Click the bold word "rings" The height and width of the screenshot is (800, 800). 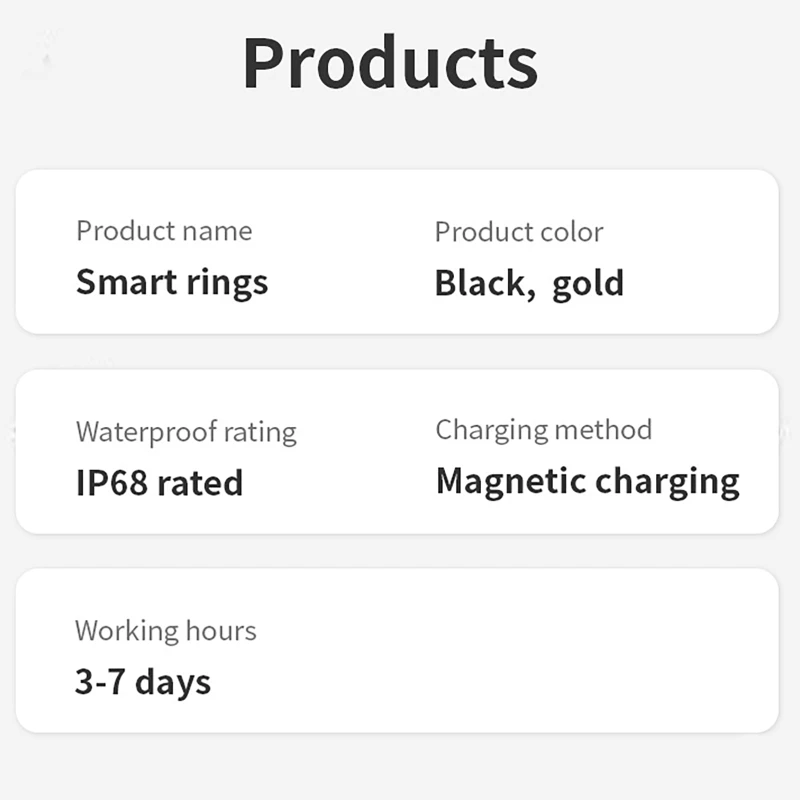(x=226, y=283)
